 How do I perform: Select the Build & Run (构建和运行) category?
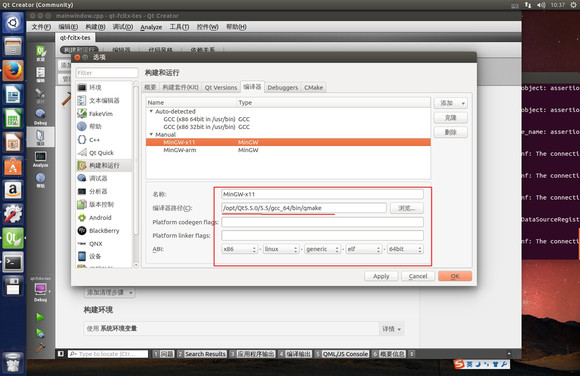(x=104, y=165)
